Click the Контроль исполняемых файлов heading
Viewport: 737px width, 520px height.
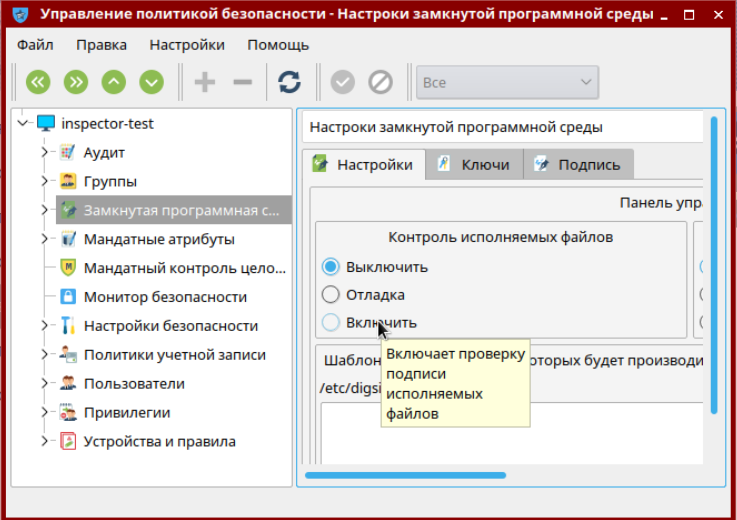pos(501,237)
